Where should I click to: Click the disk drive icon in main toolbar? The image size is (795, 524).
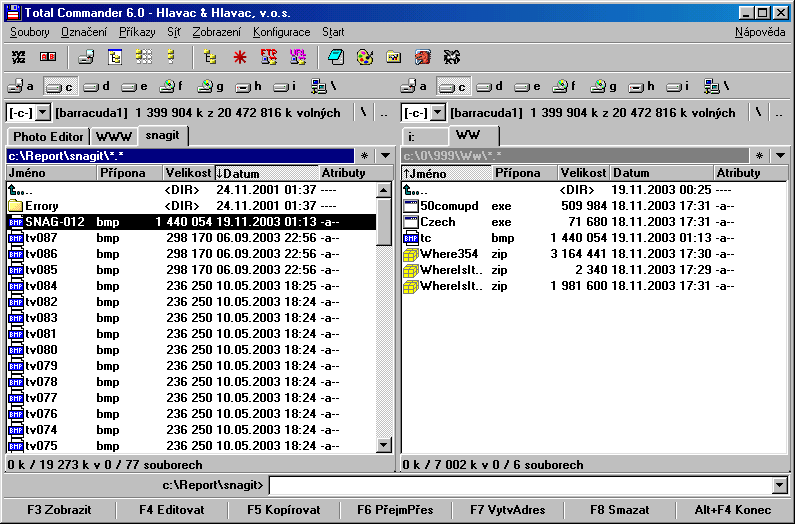pyautogui.click(x=86, y=57)
